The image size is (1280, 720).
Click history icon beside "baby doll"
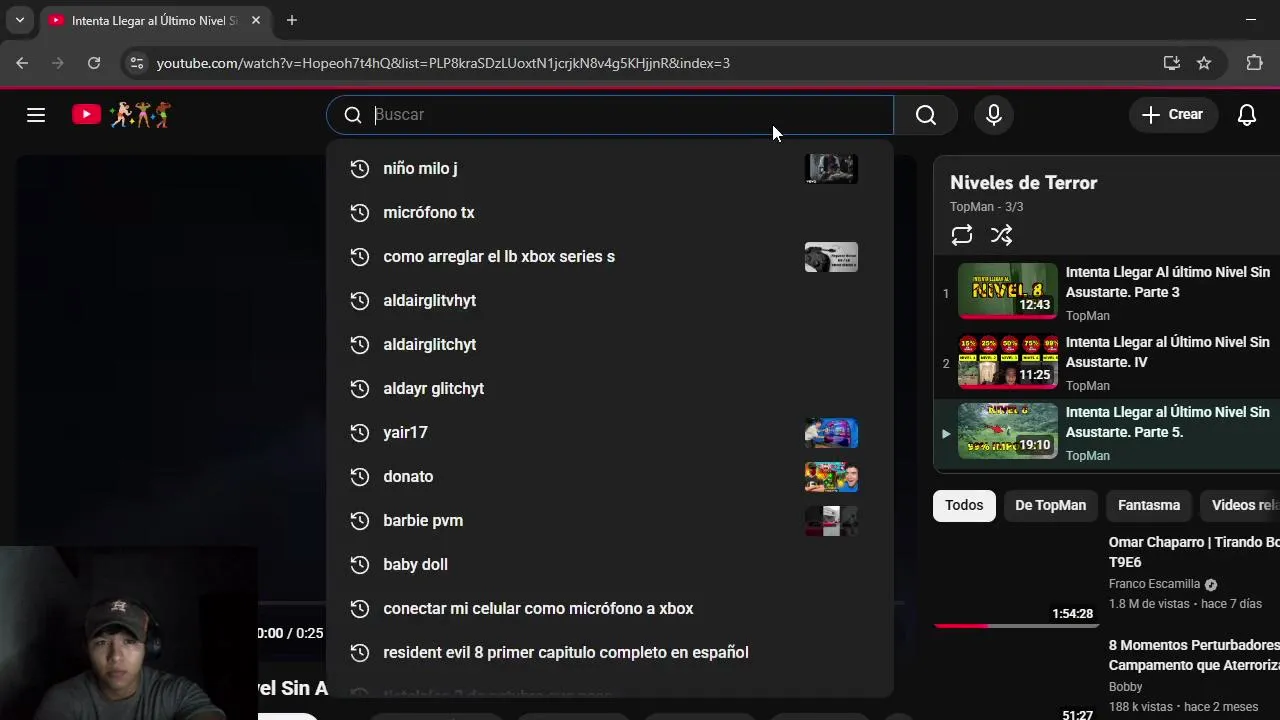tap(360, 565)
